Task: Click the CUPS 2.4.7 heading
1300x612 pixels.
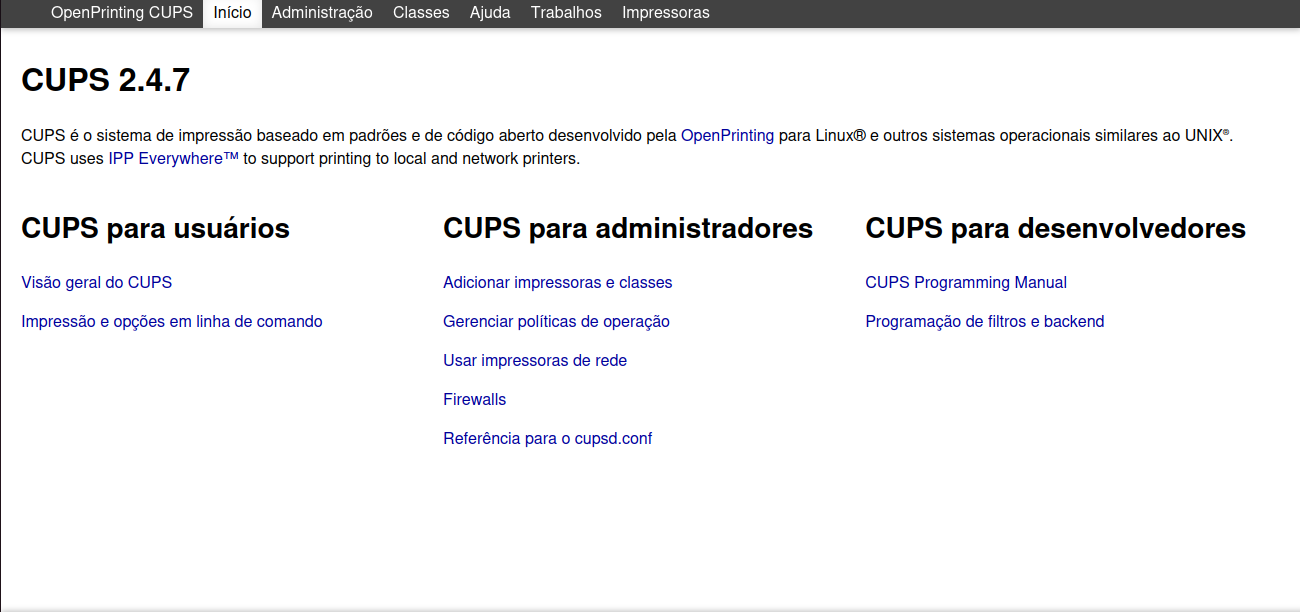Action: [x=106, y=80]
